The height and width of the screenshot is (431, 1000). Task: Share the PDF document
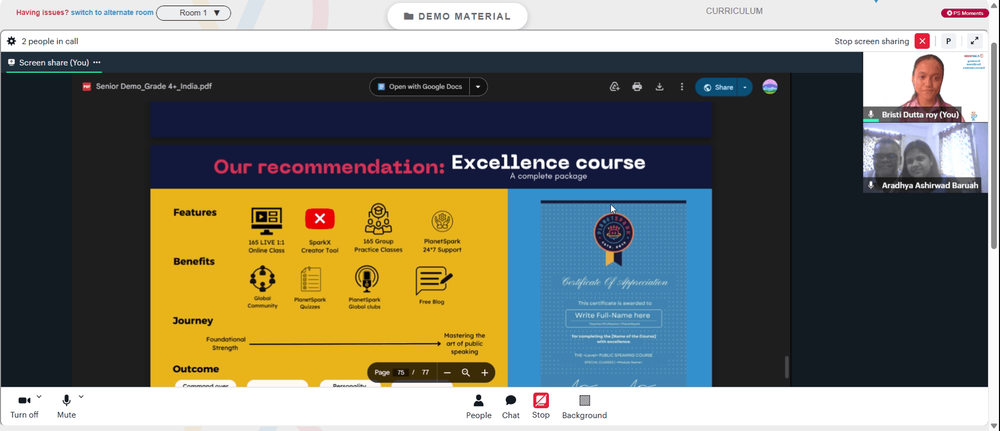(x=717, y=87)
